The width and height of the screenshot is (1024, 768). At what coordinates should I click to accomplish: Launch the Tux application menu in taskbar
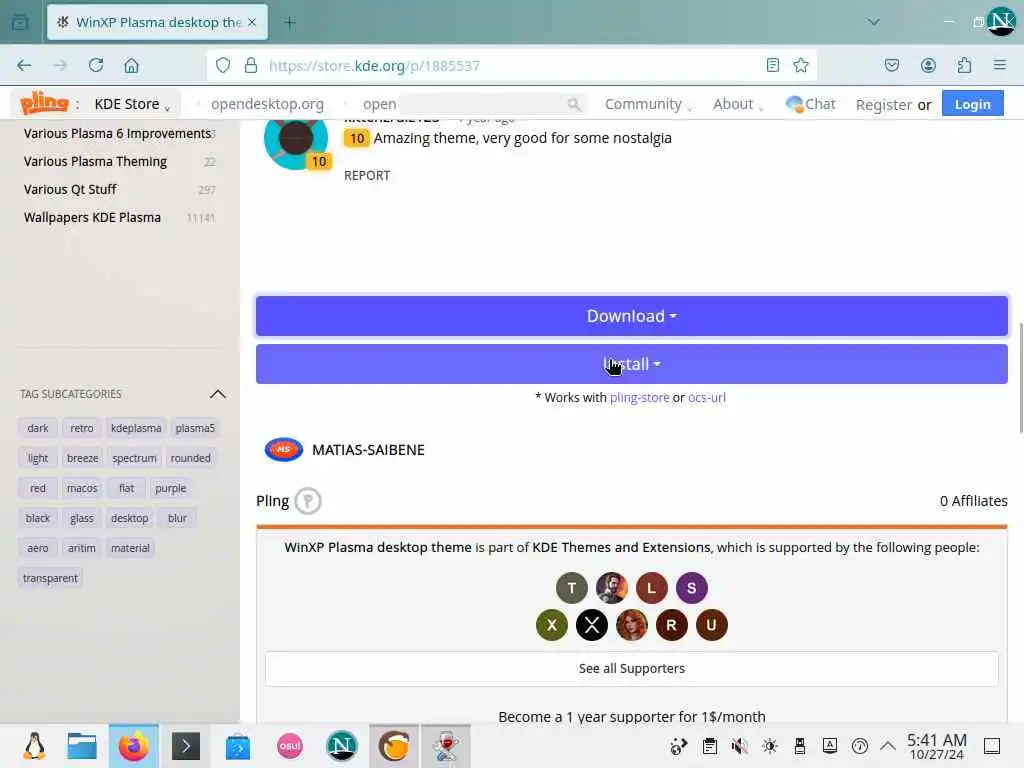[34, 746]
